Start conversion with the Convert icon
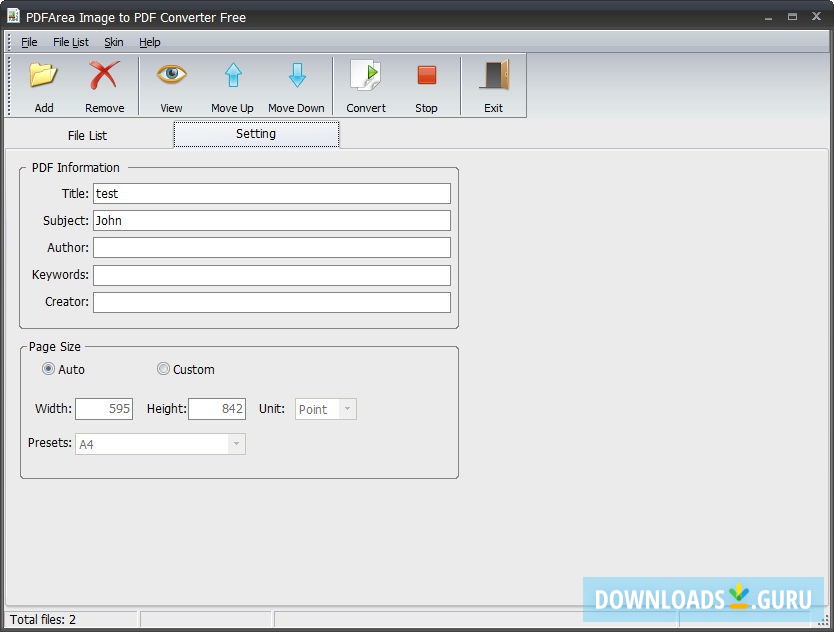The width and height of the screenshot is (834, 632). (365, 75)
